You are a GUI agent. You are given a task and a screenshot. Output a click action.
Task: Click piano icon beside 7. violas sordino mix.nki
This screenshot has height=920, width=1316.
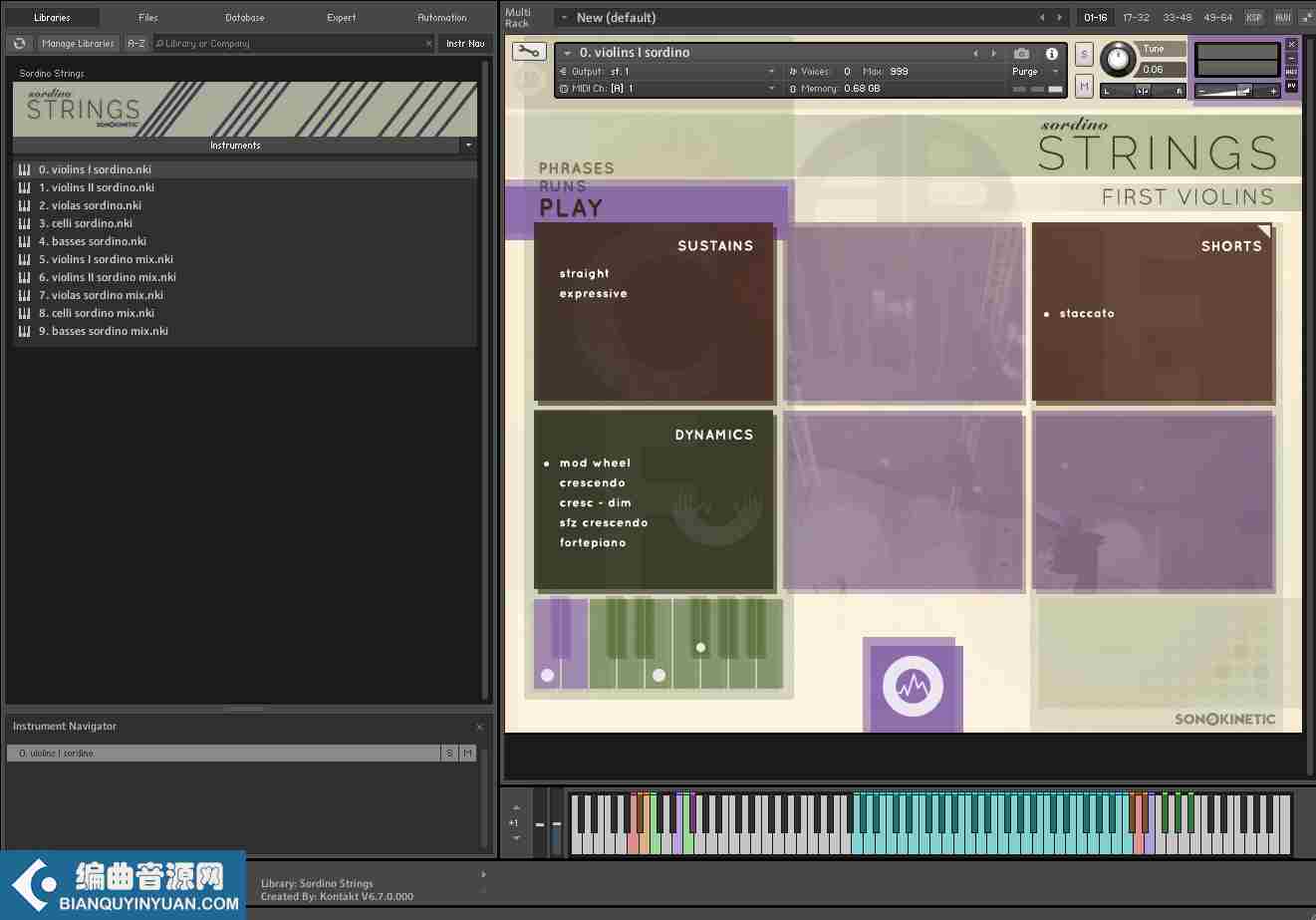(x=25, y=295)
